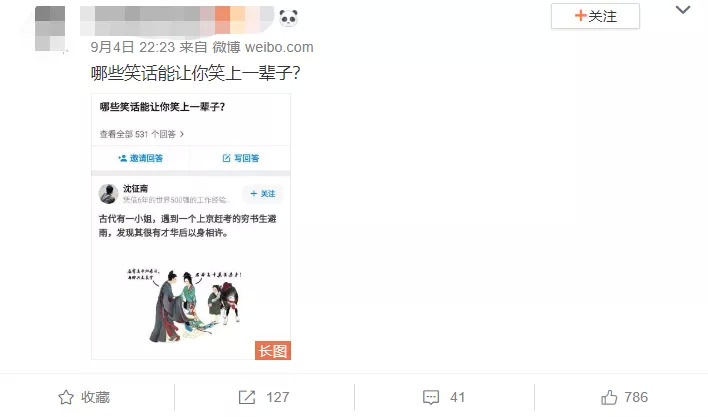Open the 微博 weibo.com source link
The image size is (708, 417).
tap(263, 47)
